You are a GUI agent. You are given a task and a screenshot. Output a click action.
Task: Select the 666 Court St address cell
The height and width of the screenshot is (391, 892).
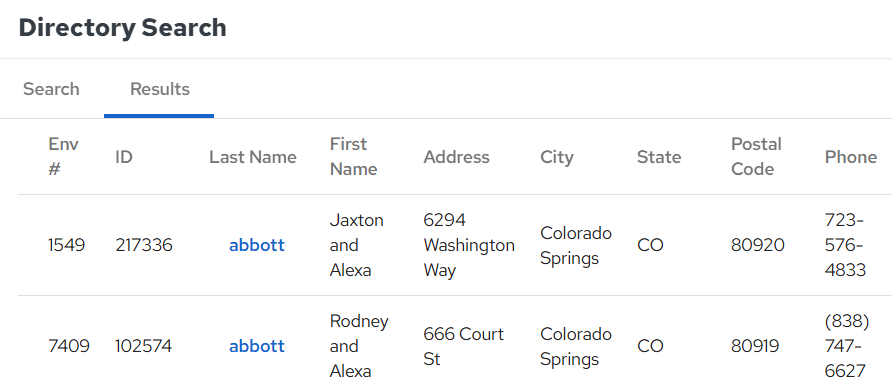[x=464, y=346]
